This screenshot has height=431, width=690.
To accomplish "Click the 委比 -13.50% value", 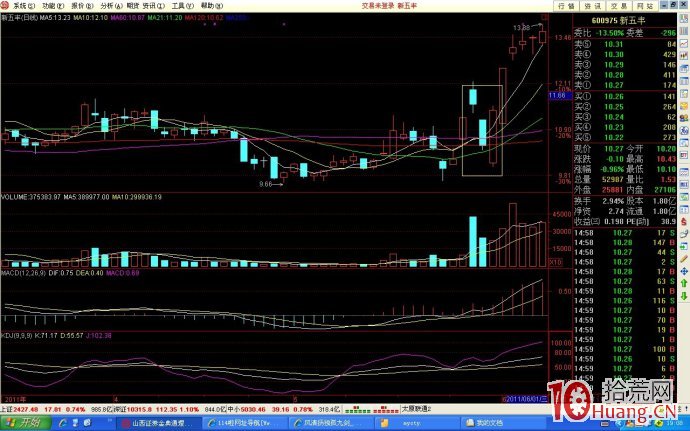I will coord(610,33).
